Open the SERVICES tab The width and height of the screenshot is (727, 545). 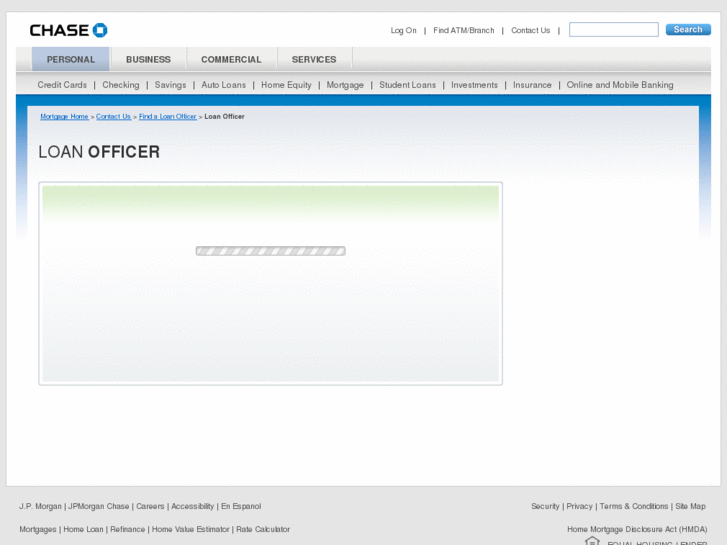click(x=314, y=59)
